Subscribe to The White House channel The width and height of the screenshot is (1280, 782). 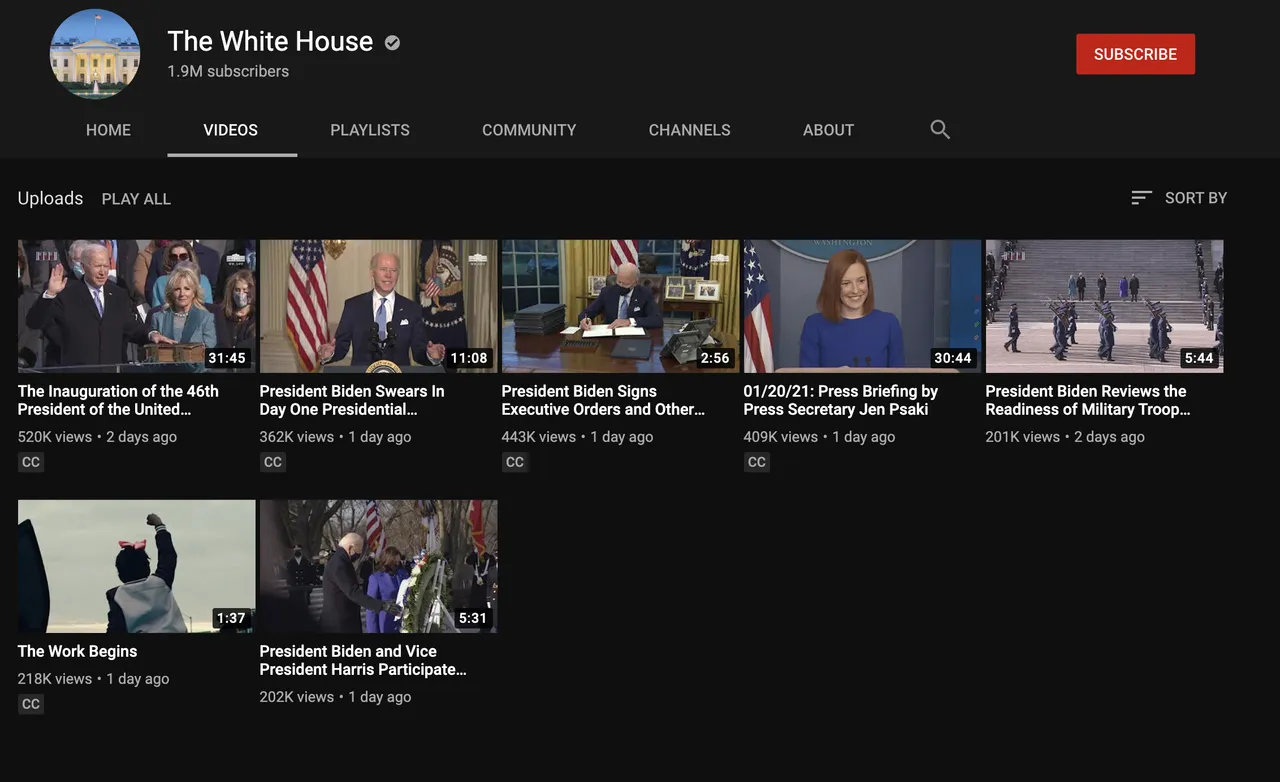[1135, 54]
